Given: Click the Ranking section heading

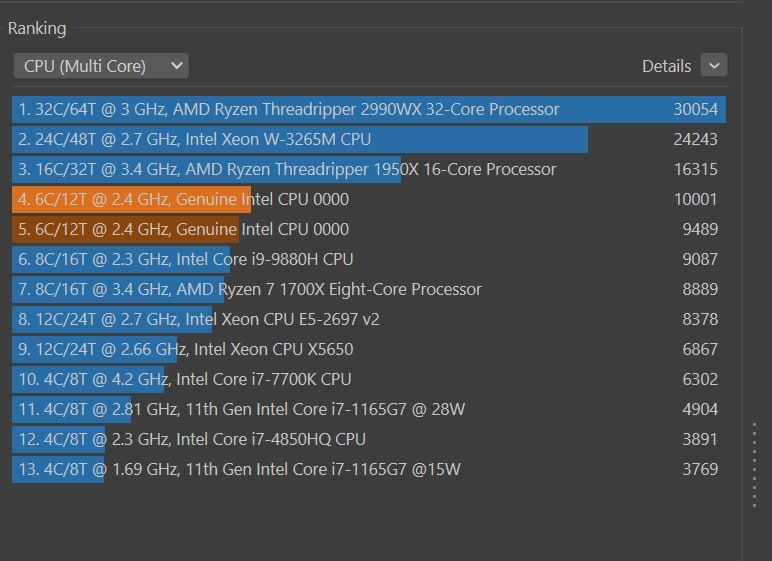Looking at the screenshot, I should 37,28.
